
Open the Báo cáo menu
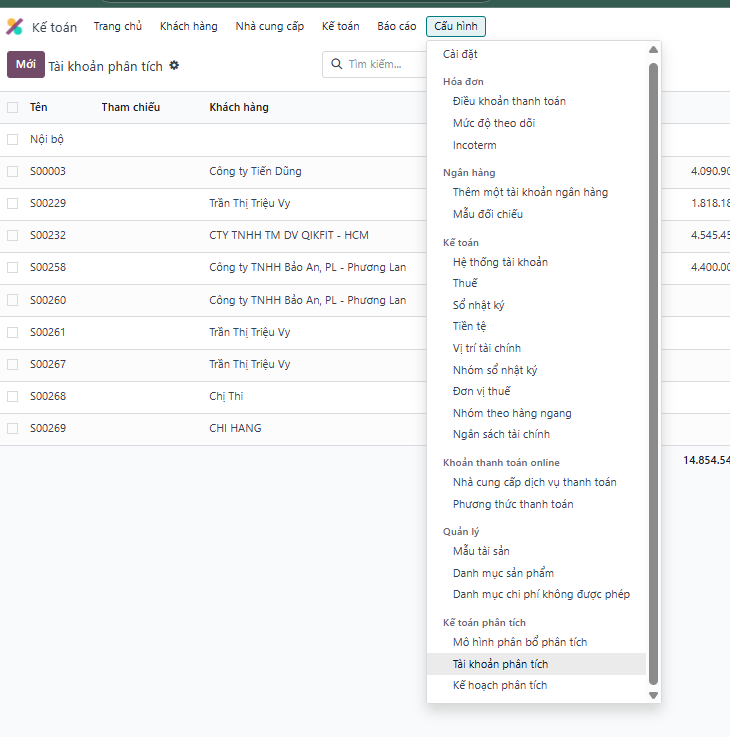[397, 26]
